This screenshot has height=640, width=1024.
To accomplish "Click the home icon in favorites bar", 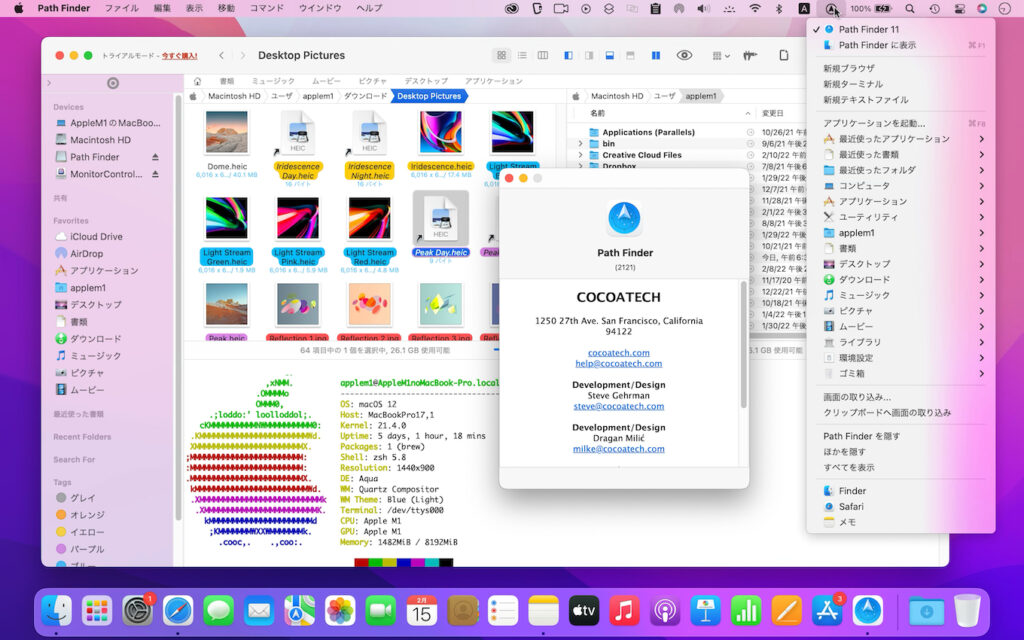I will pos(198,81).
